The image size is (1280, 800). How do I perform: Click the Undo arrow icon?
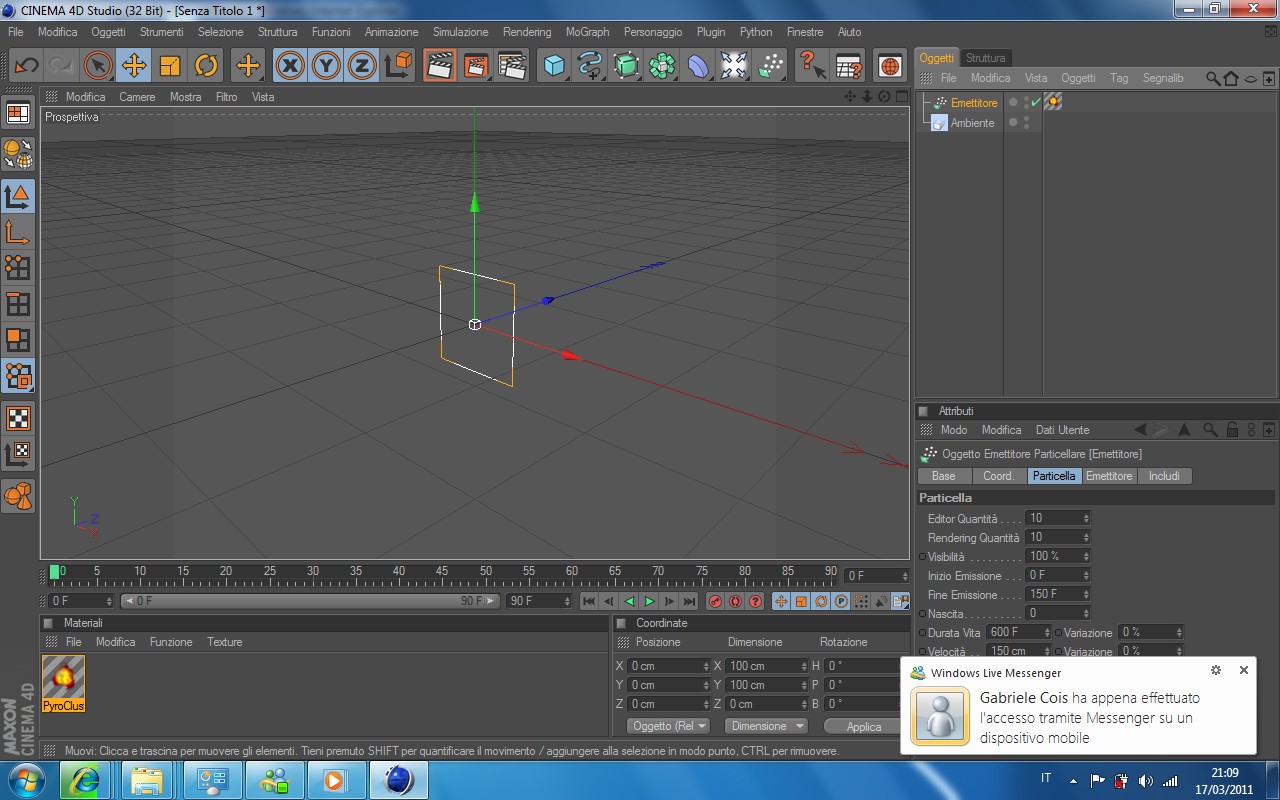[x=26, y=66]
